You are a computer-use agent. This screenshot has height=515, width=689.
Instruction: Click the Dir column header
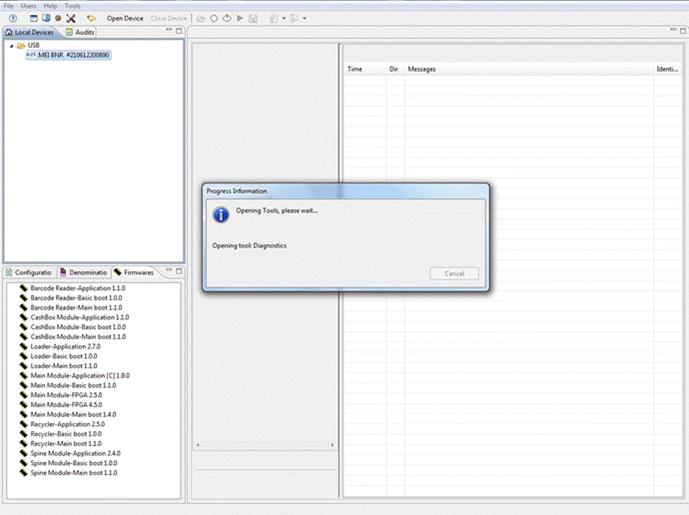coord(393,69)
